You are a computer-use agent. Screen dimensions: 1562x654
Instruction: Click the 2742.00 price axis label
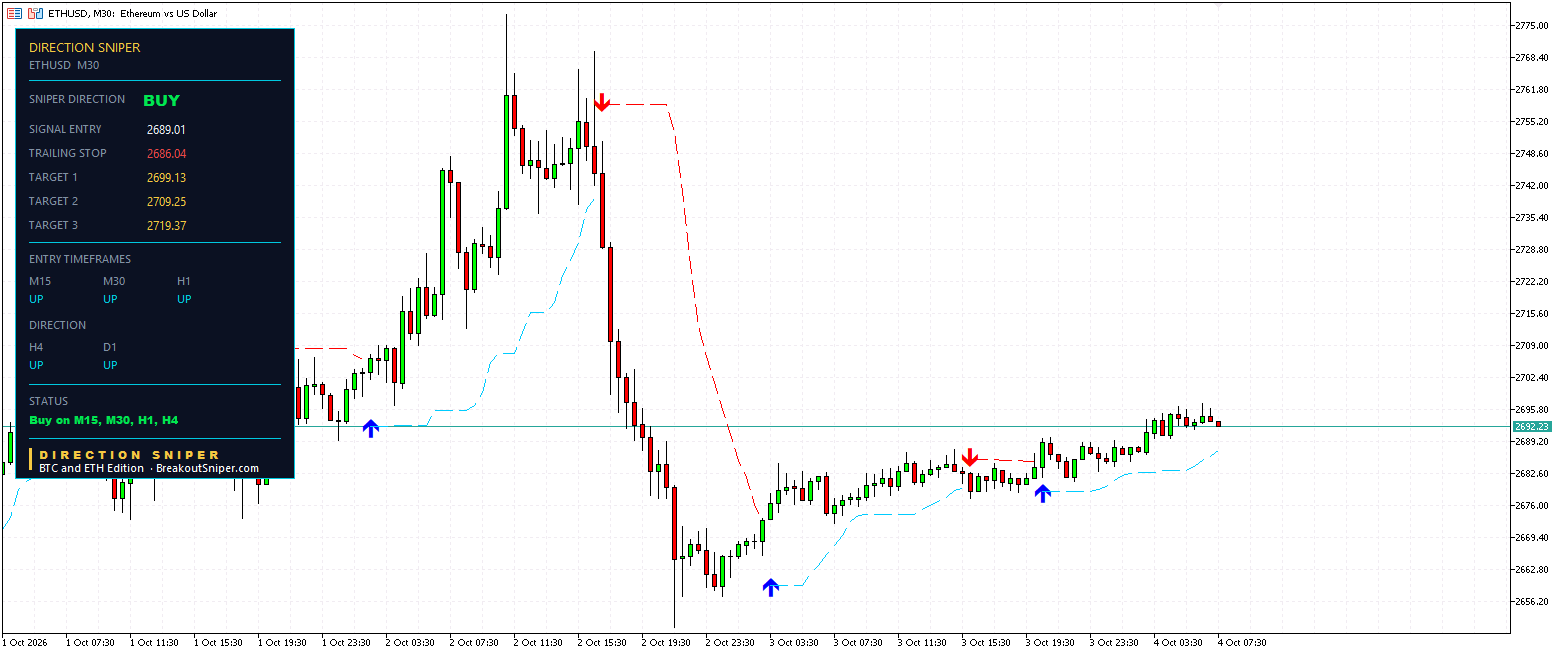tap(1533, 185)
